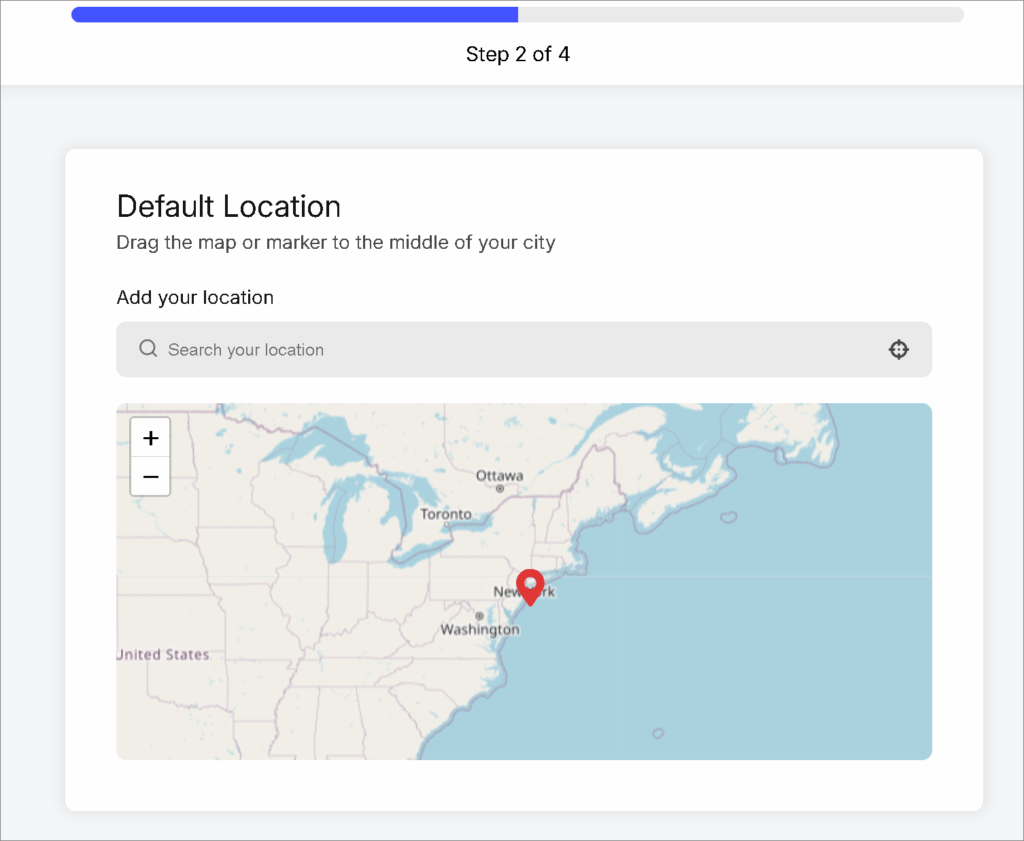Select Ottawa on the map
This screenshot has width=1024, height=841.
pyautogui.click(x=500, y=475)
